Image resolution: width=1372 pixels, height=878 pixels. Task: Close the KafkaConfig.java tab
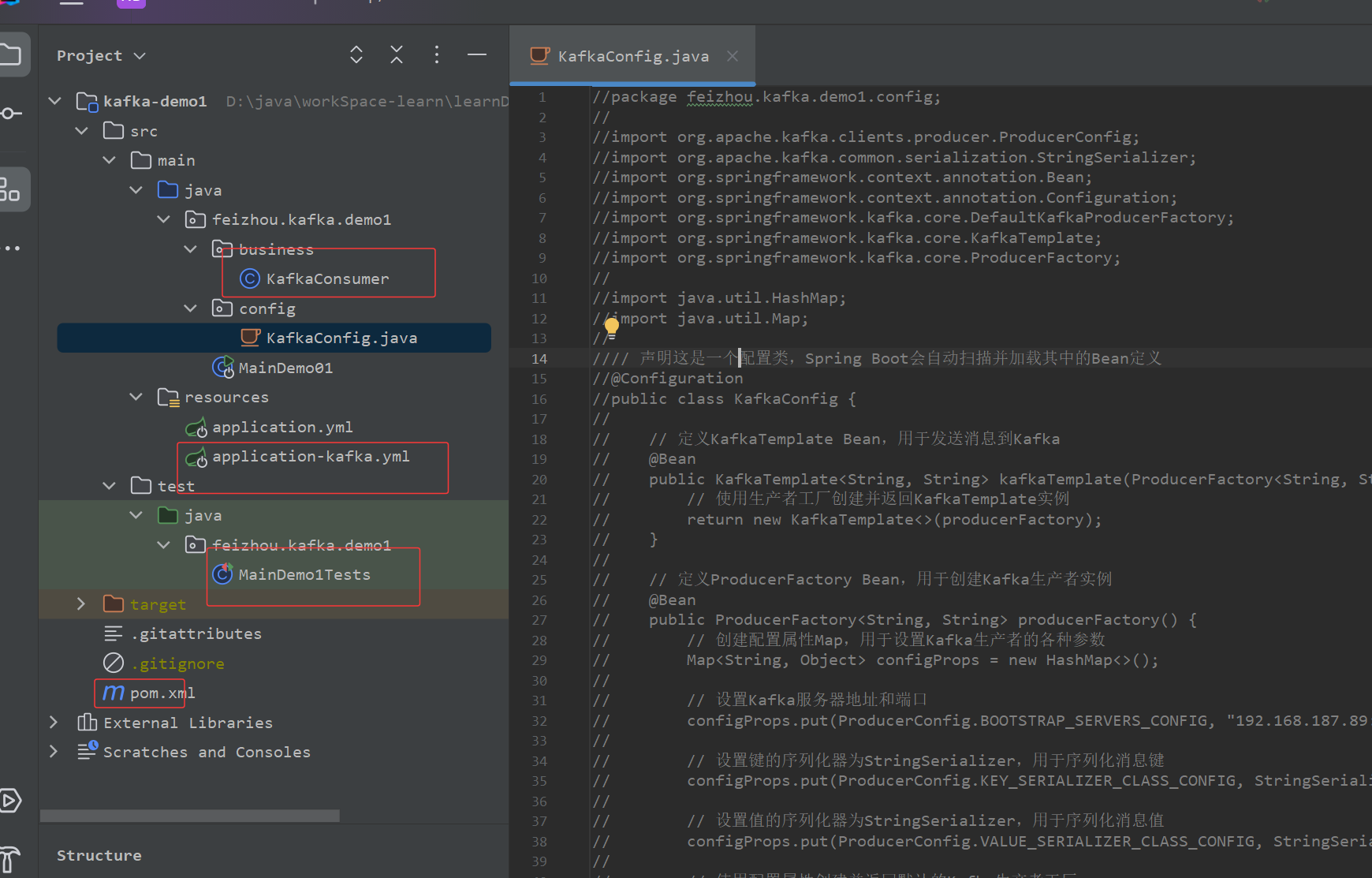(733, 56)
